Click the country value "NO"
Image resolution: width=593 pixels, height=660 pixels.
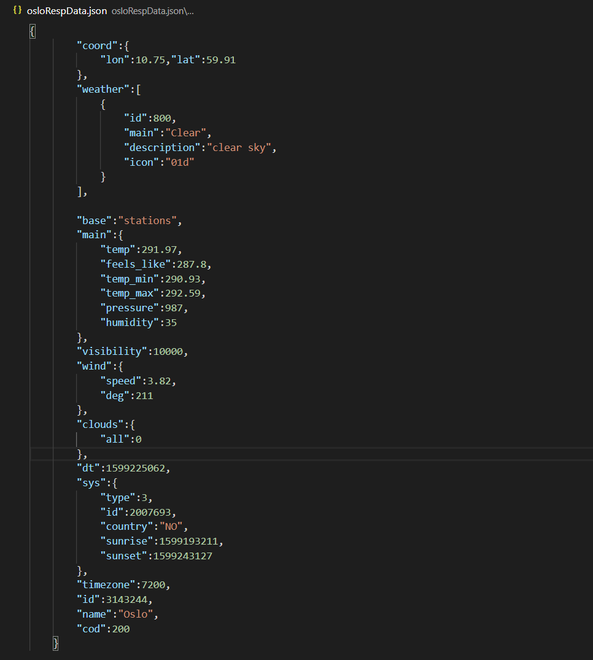click(171, 527)
